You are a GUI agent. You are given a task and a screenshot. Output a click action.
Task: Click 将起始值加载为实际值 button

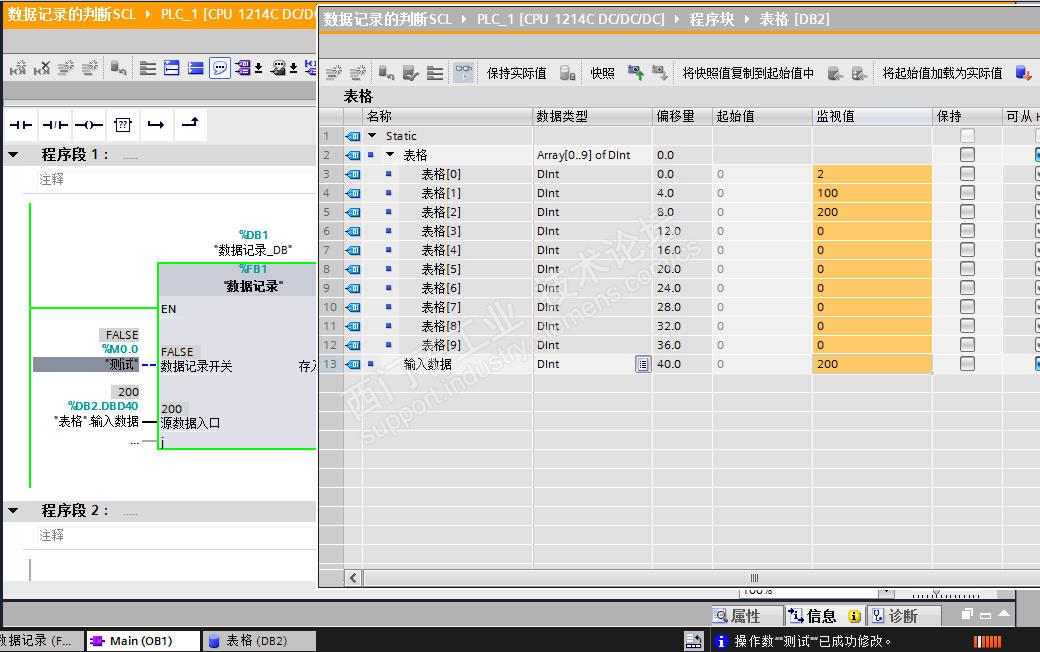[x=942, y=73]
